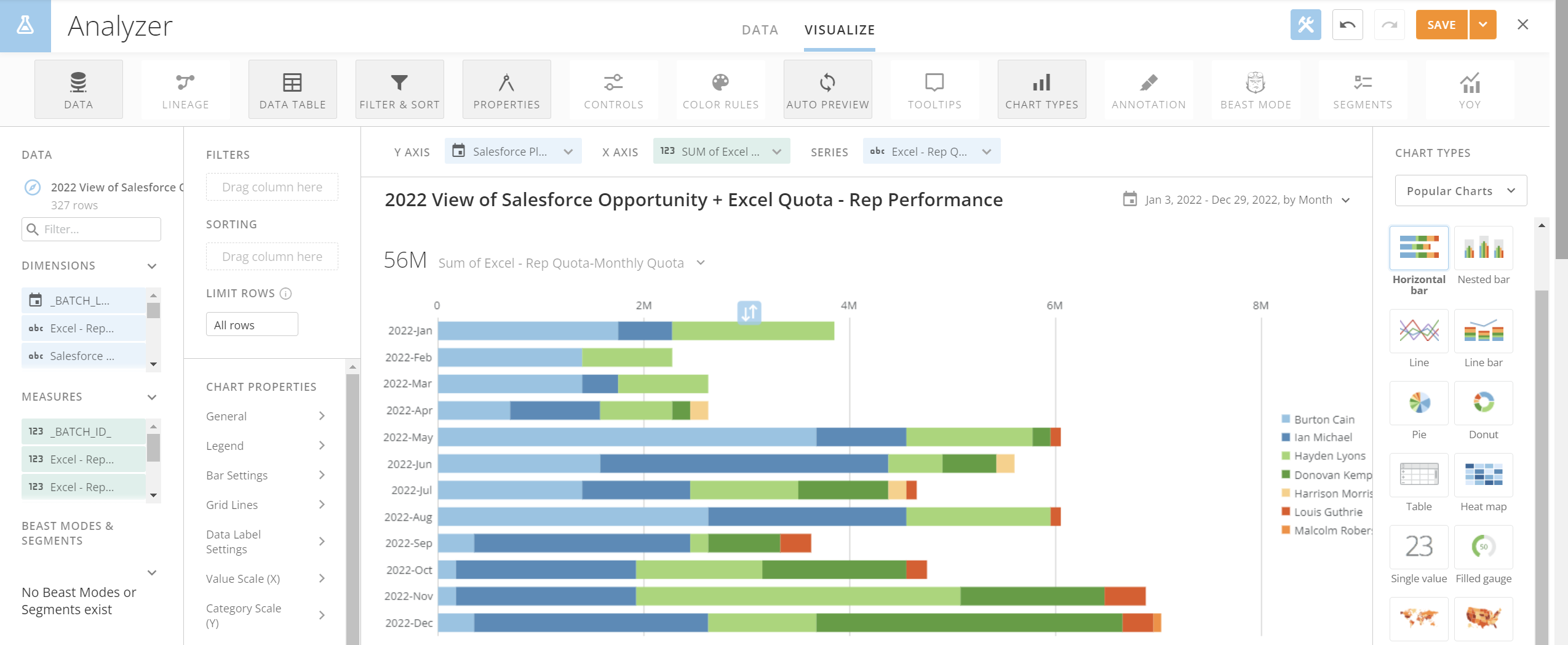Select the _BATCH_ID_ measure

[84, 431]
